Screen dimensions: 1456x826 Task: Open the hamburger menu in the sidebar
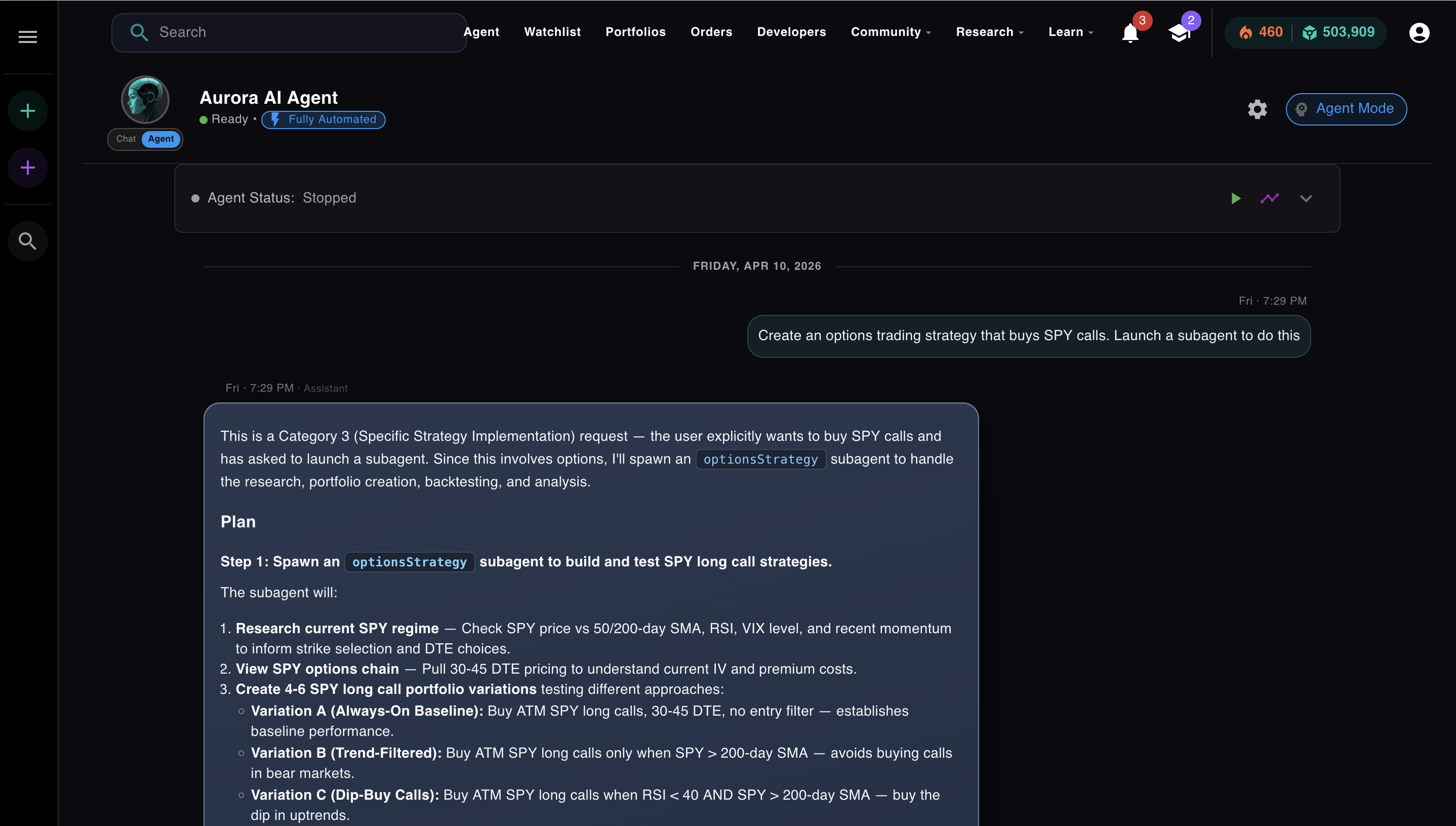[27, 36]
